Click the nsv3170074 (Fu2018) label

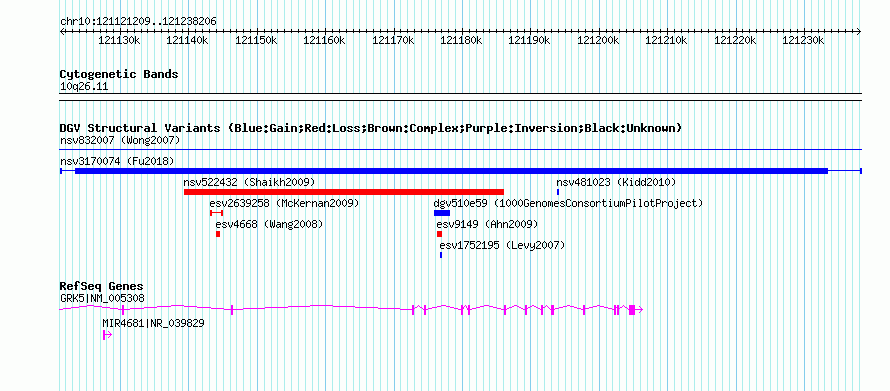(x=117, y=161)
